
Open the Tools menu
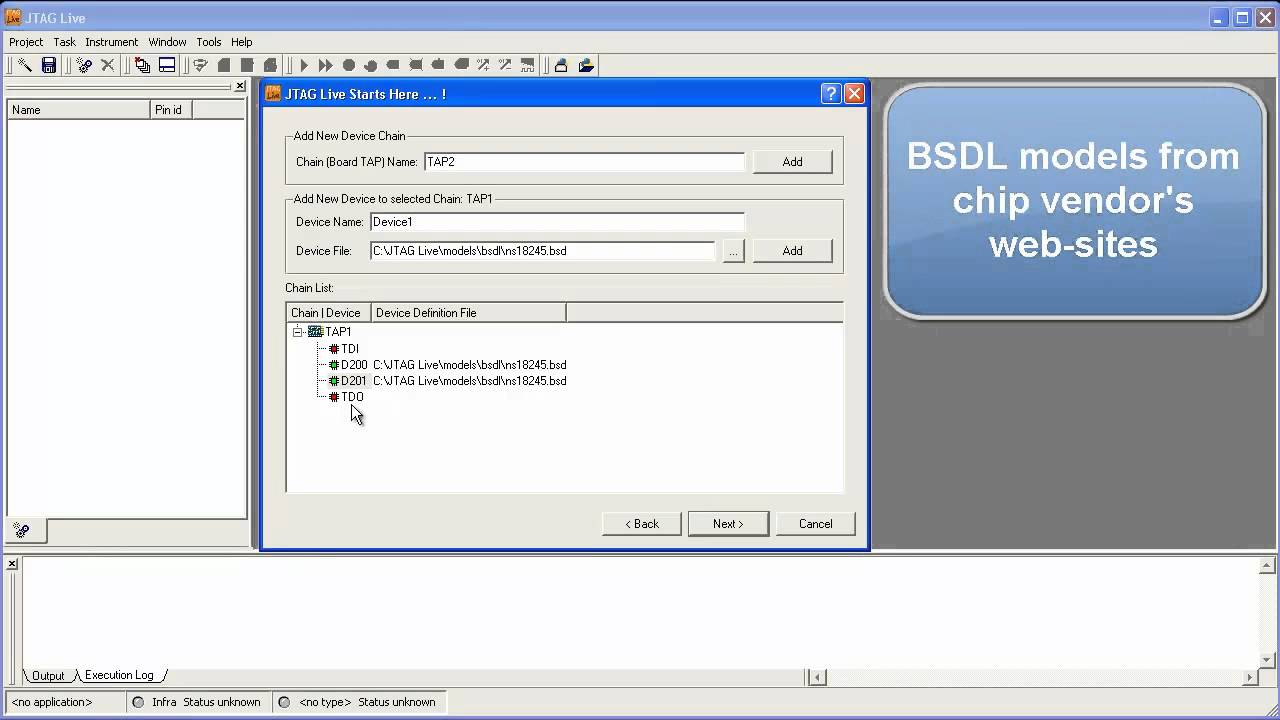(209, 42)
